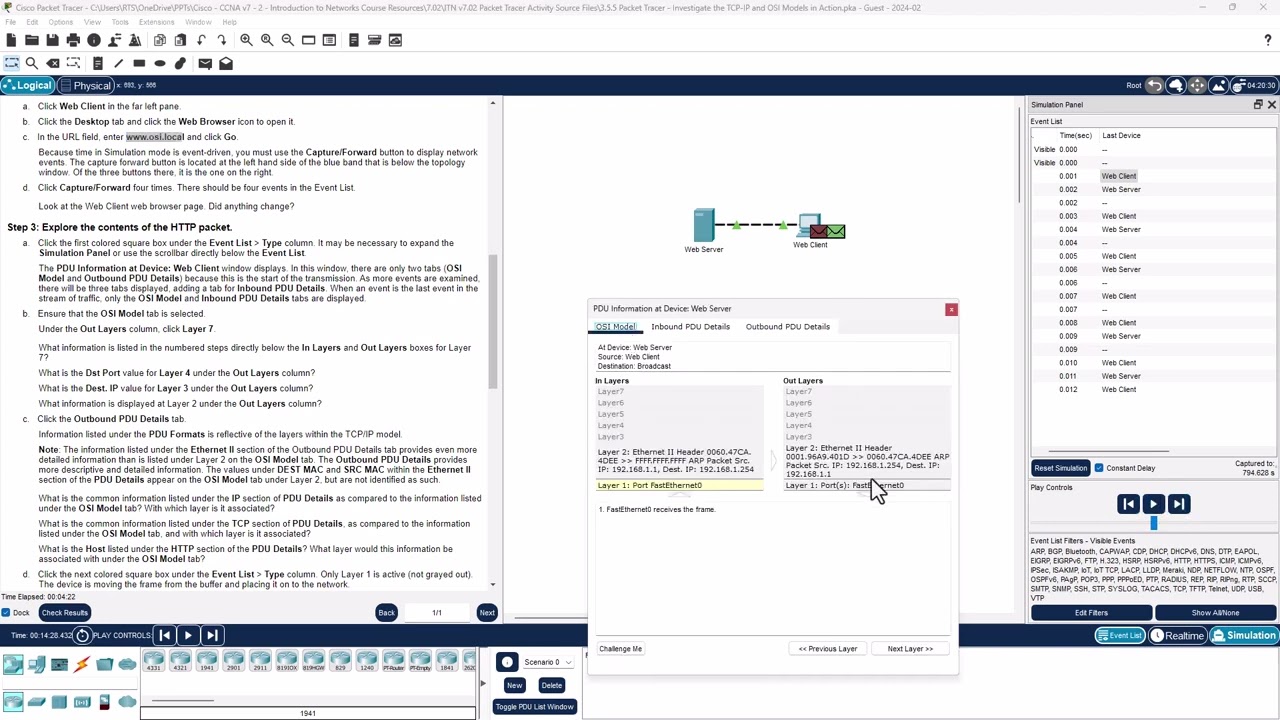
Task: Open the Network Information icon
Action: [94, 40]
